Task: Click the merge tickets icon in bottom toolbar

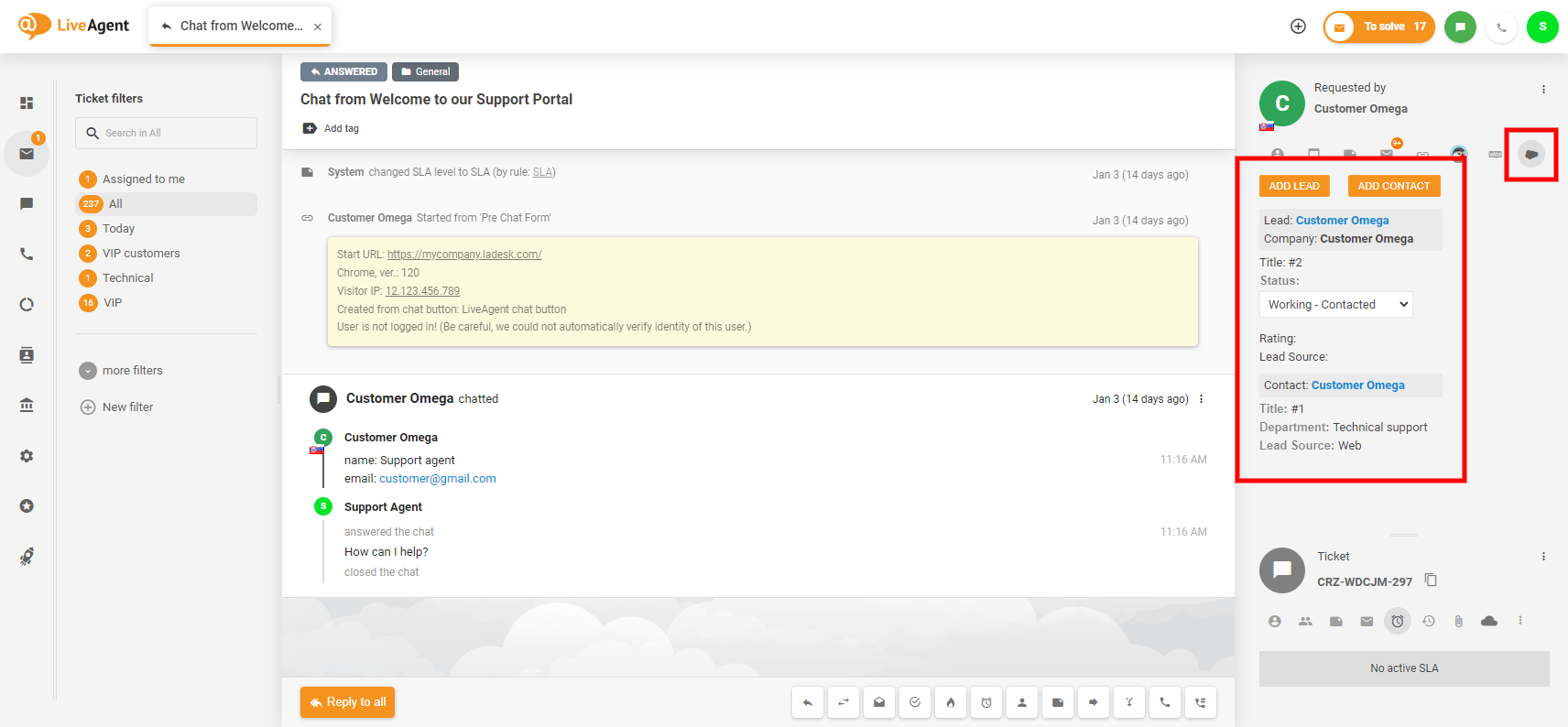Action: (x=1128, y=702)
